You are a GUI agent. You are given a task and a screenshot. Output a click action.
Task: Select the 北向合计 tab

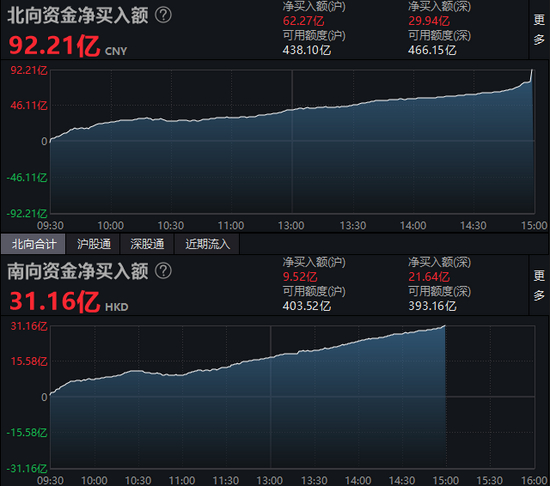pyautogui.click(x=33, y=244)
